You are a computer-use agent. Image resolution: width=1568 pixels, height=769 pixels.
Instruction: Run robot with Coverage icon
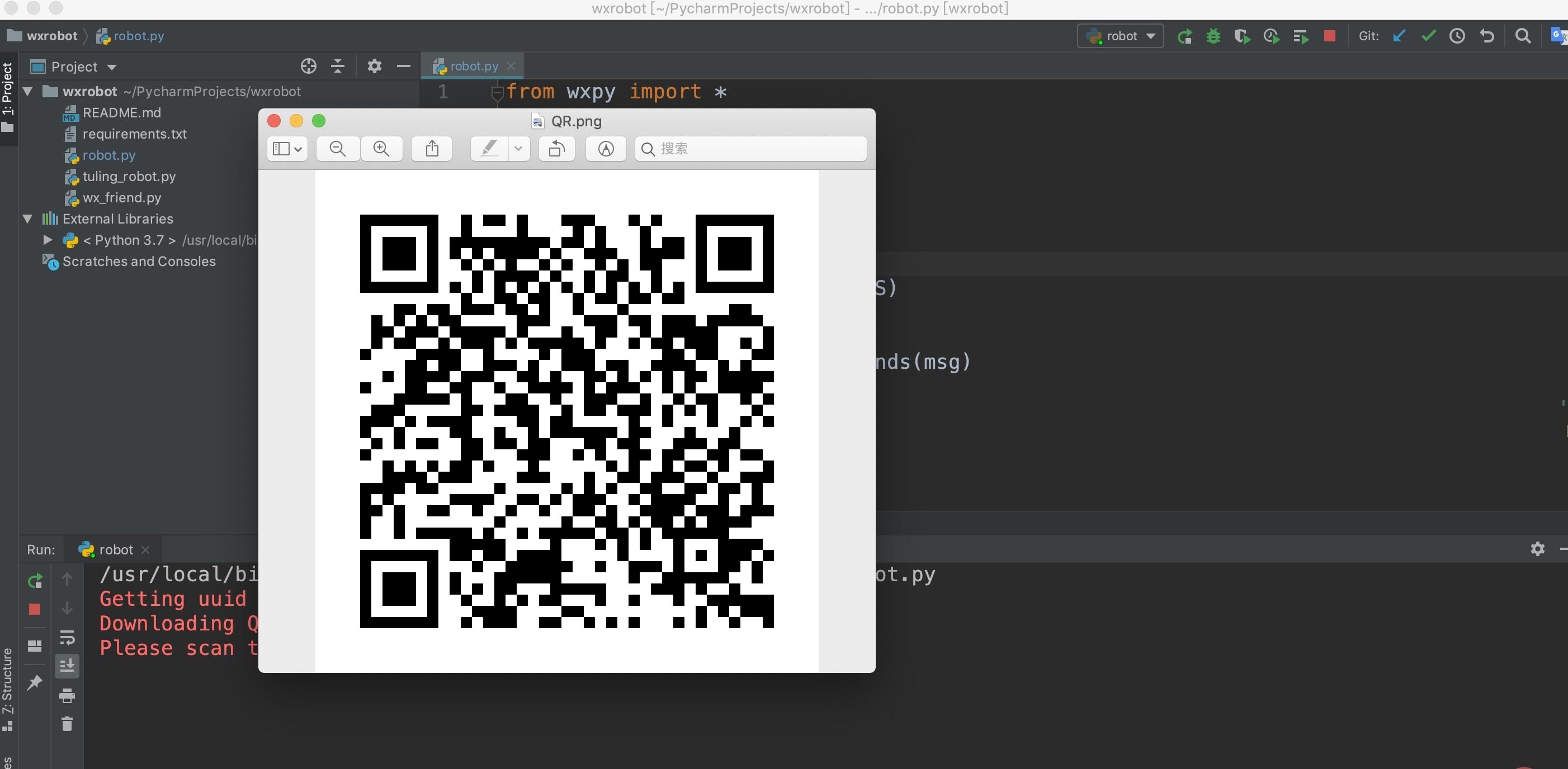pos(1242,36)
